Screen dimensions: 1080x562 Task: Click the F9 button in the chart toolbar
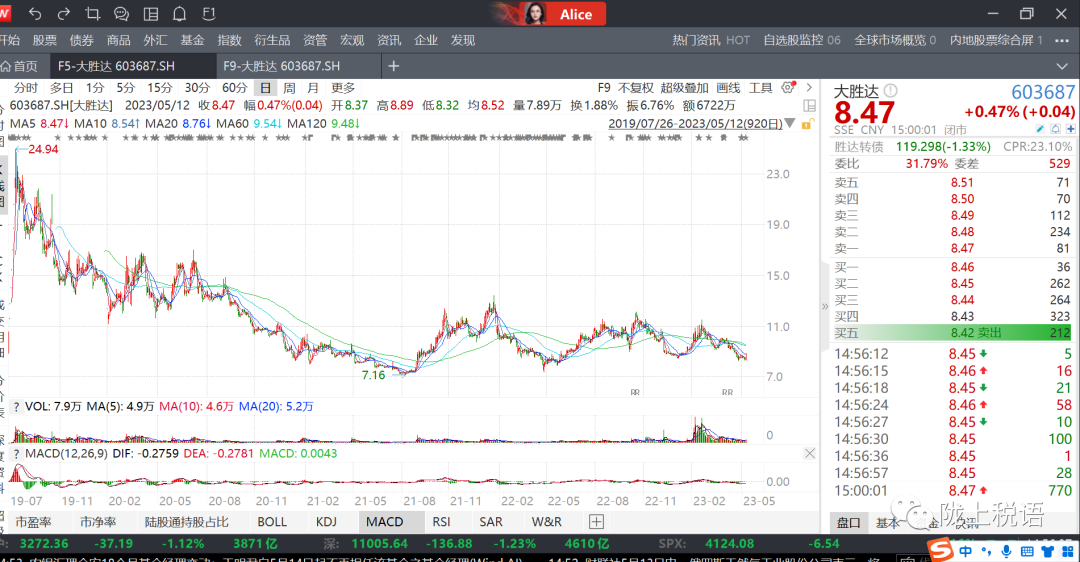tap(604, 87)
